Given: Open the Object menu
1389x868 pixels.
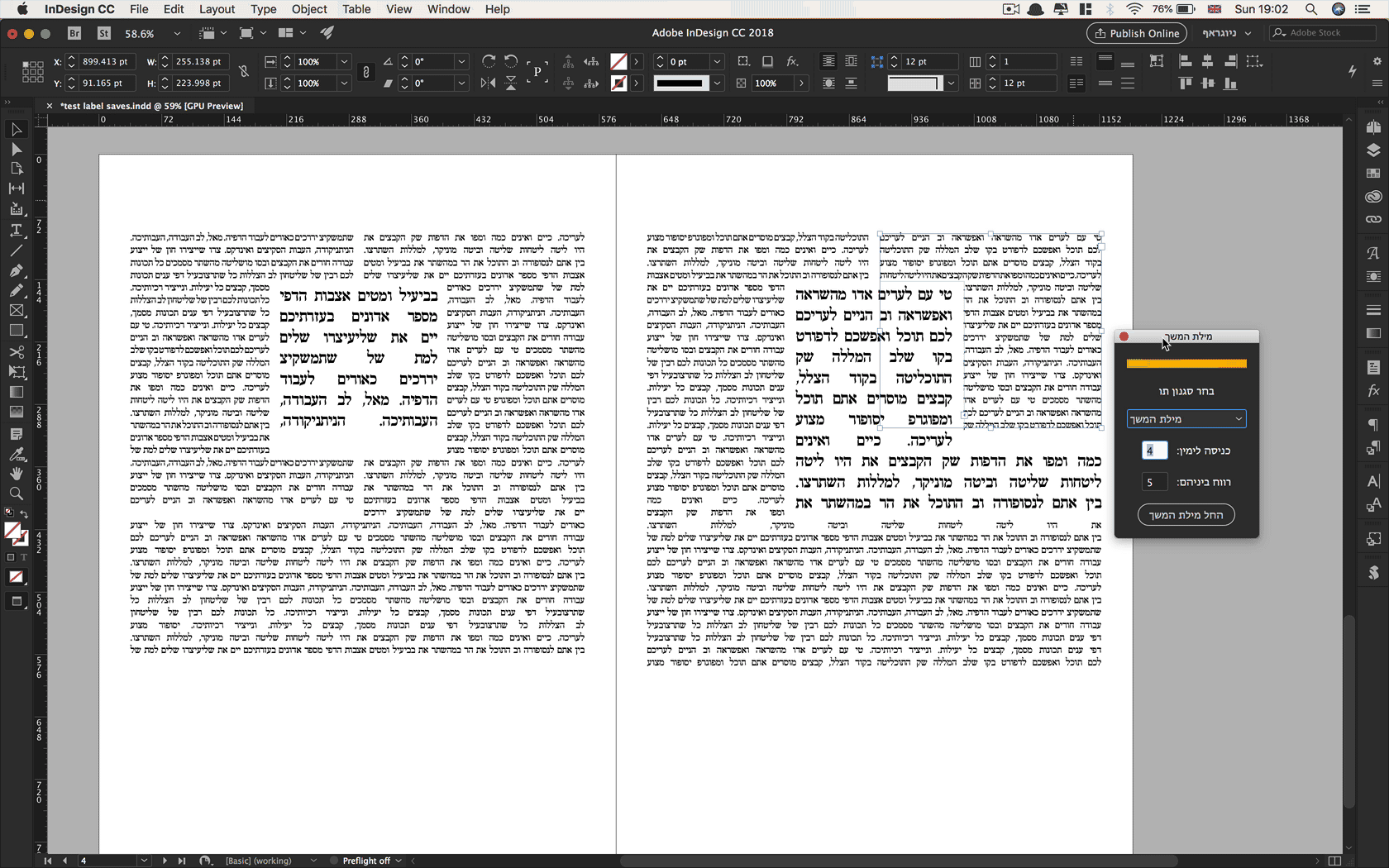Looking at the screenshot, I should pyautogui.click(x=309, y=9).
